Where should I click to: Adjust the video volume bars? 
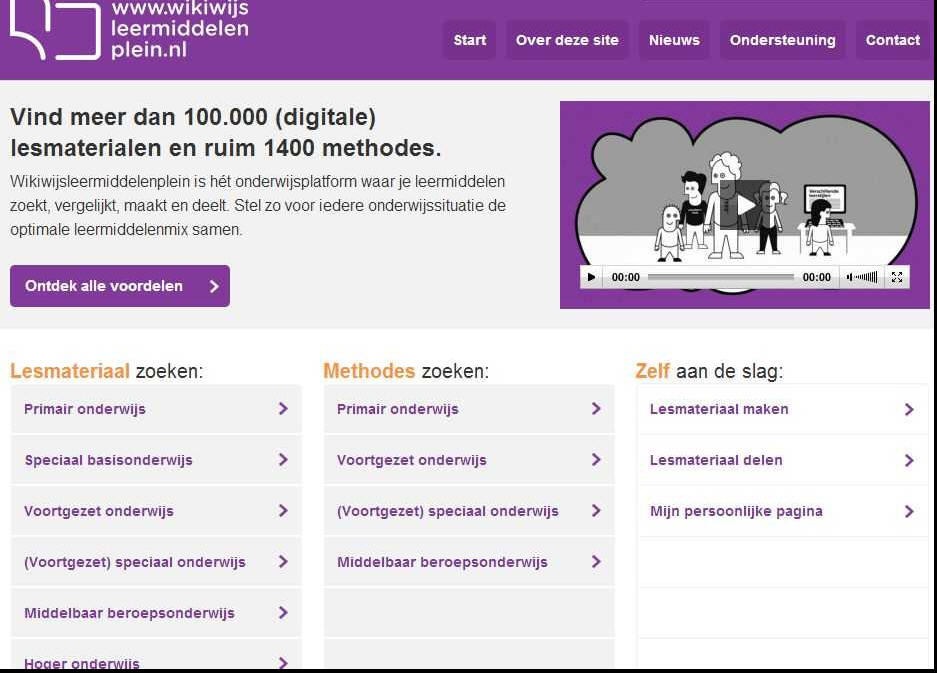point(866,277)
